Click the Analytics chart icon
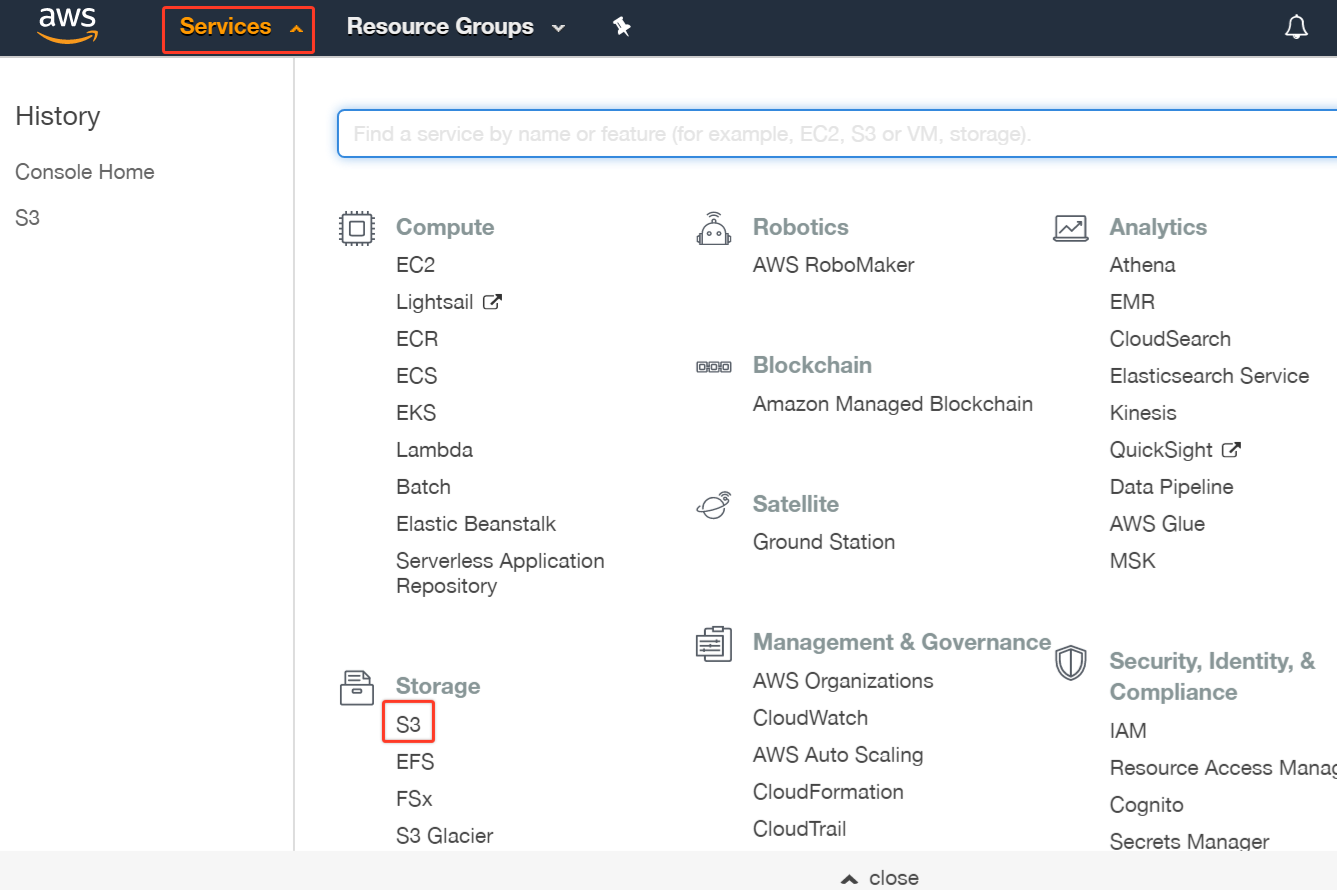 (1070, 228)
